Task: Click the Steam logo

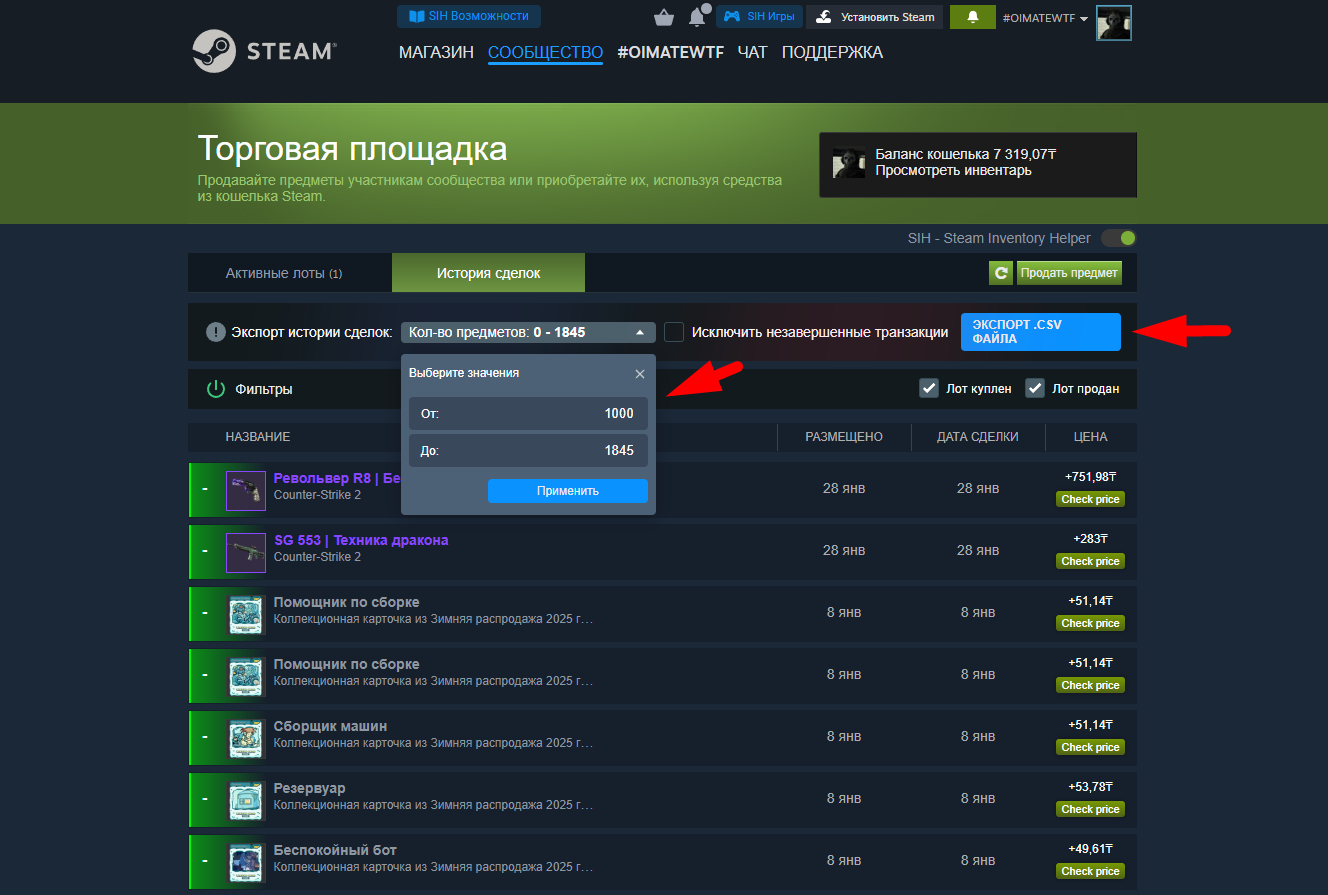Action: tap(264, 51)
